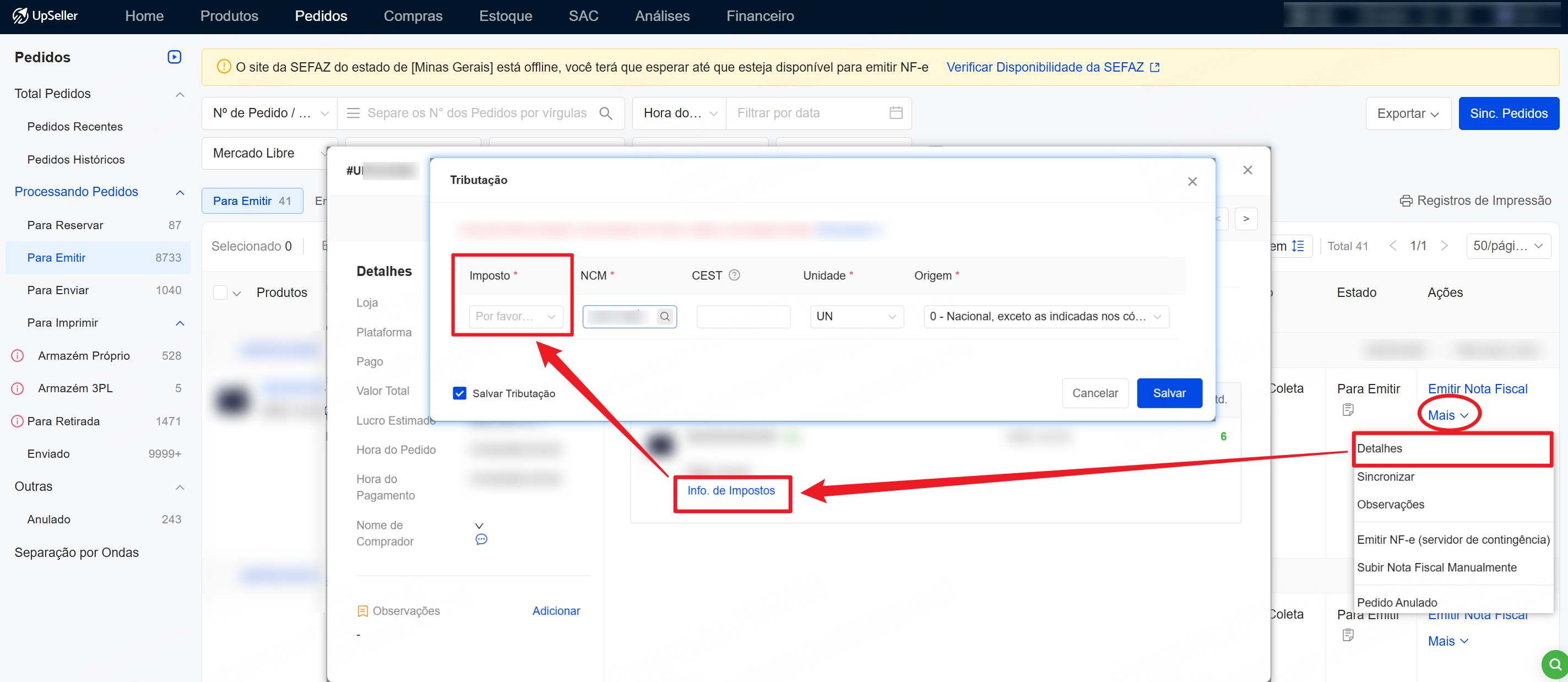The width and height of the screenshot is (1568, 682).
Task: Uncheck Salvar Tributação checkbox
Action: pos(459,393)
